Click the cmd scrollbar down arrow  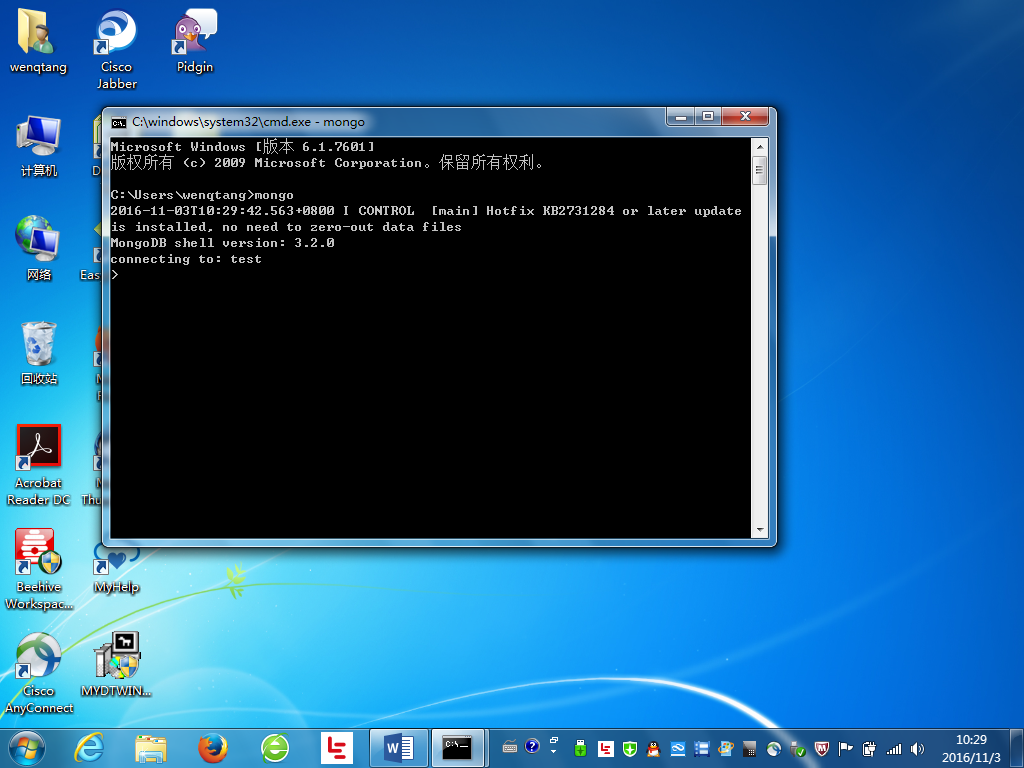pos(760,530)
